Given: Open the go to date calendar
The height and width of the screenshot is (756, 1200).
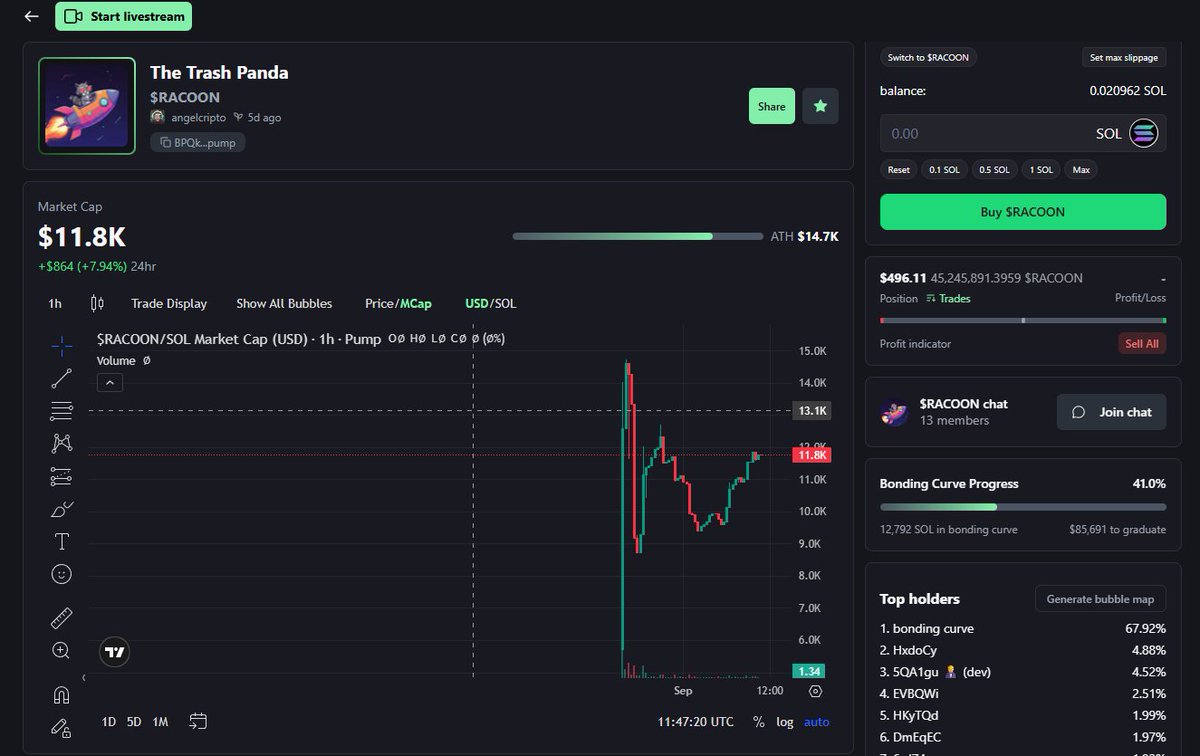Looking at the screenshot, I should tap(198, 721).
